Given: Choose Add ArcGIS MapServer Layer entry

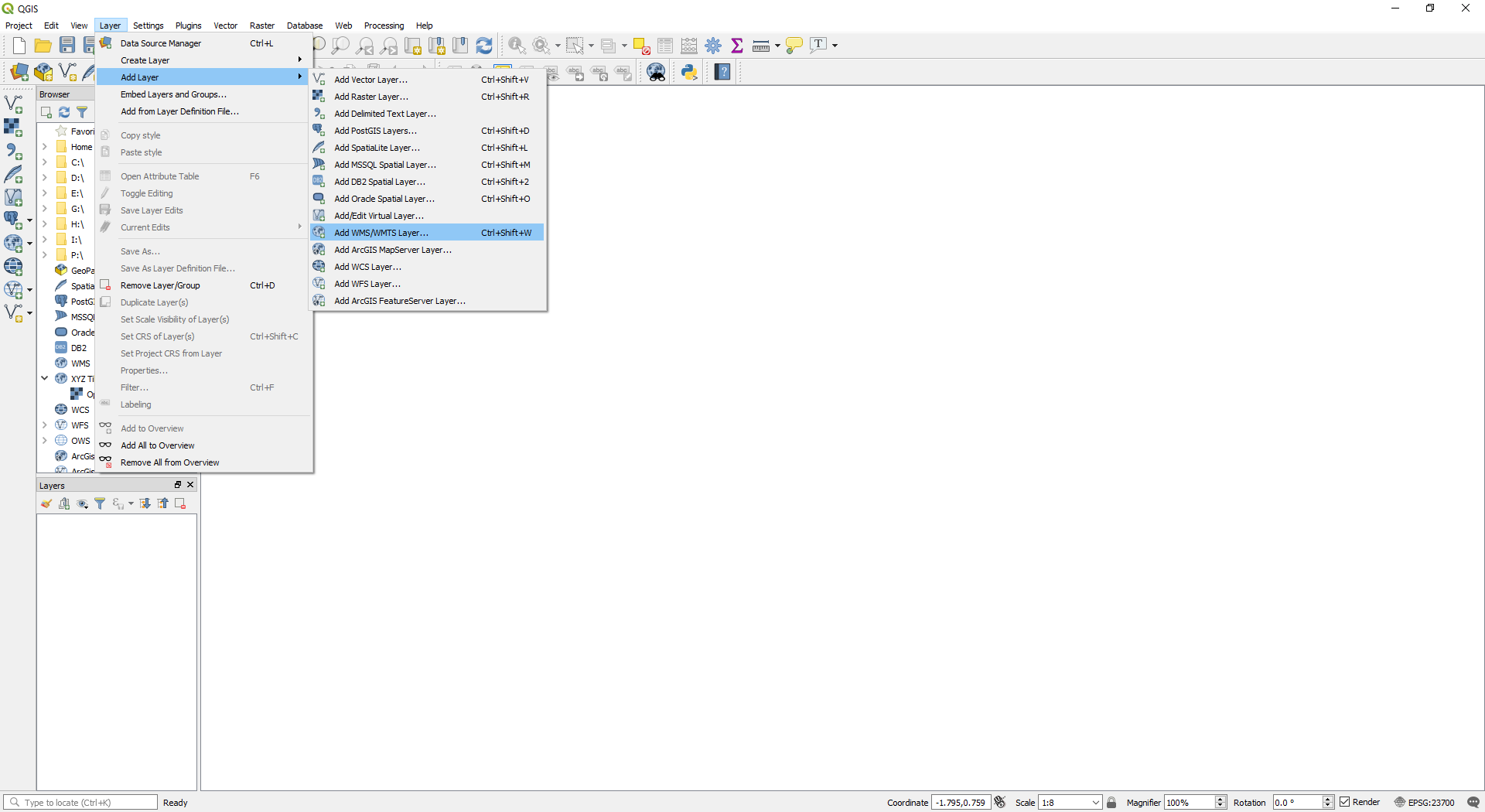Looking at the screenshot, I should 428,250.
